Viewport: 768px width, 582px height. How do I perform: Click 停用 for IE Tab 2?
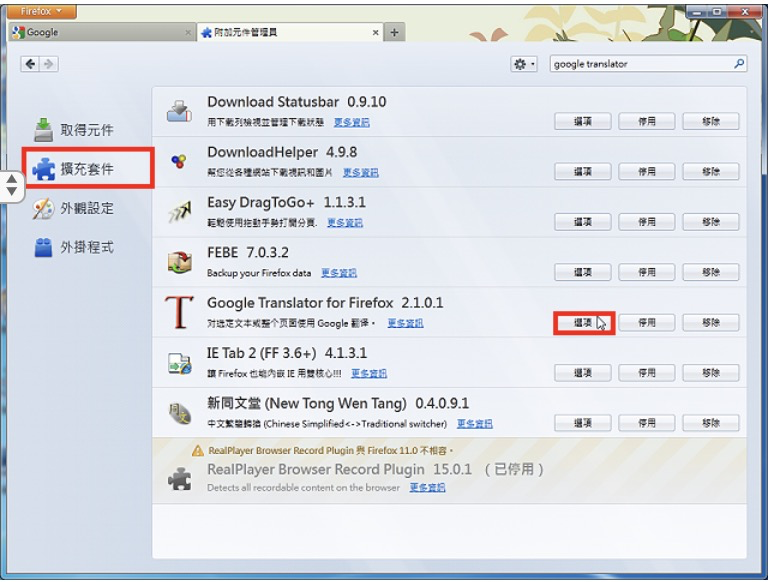pos(647,373)
